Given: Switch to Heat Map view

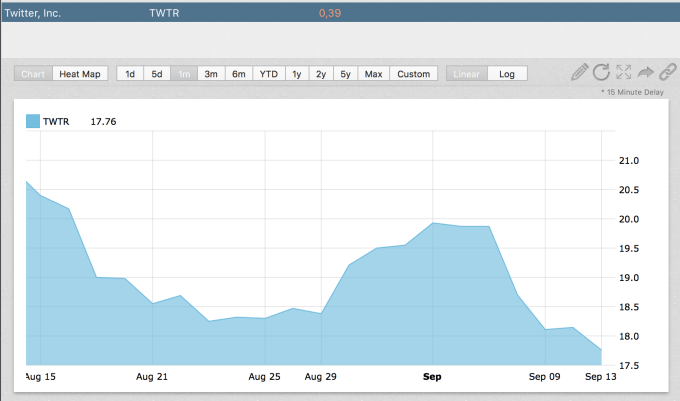Looking at the screenshot, I should click(80, 74).
